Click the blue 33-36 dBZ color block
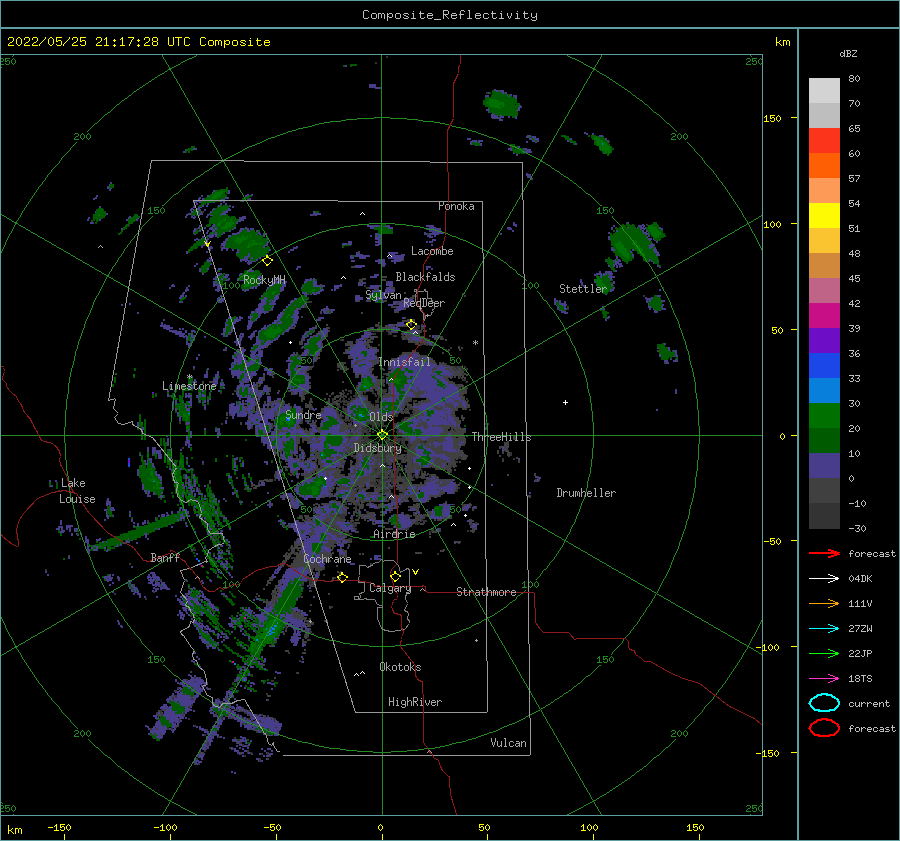900x841 pixels. point(824,366)
